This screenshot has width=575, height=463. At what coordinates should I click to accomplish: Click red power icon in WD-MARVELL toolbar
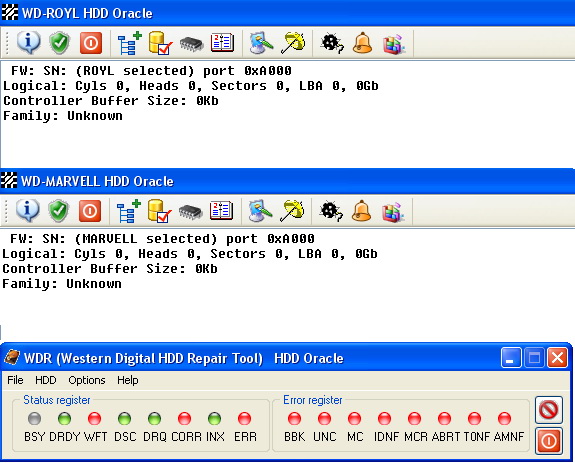[90, 211]
